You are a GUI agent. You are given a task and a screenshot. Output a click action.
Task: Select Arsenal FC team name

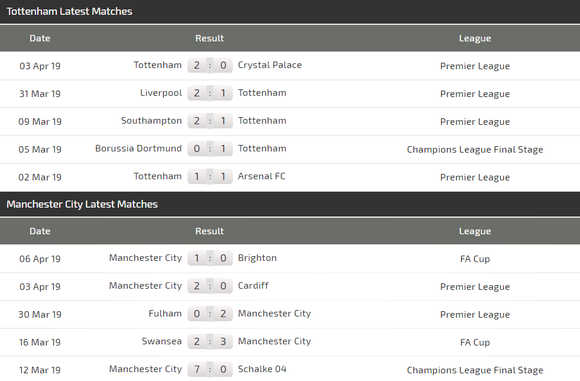tap(262, 176)
